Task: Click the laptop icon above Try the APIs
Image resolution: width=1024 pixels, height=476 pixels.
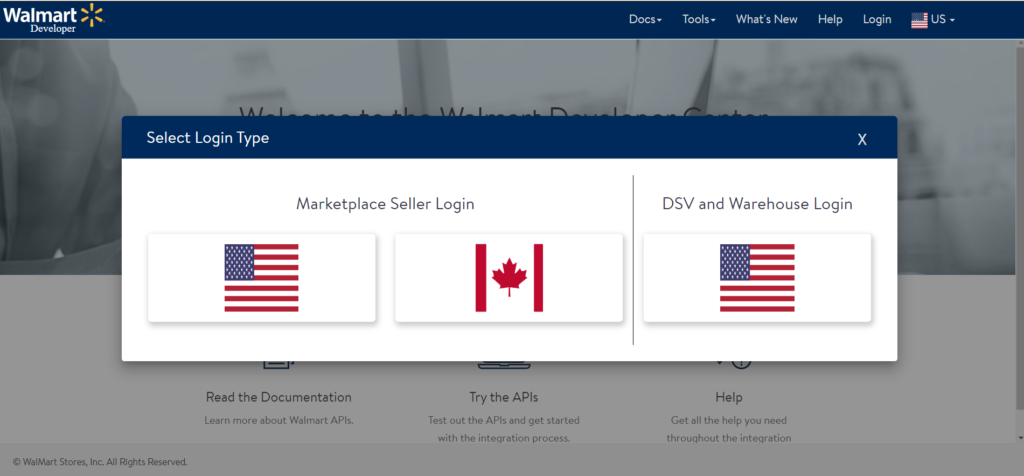Action: coord(504,364)
